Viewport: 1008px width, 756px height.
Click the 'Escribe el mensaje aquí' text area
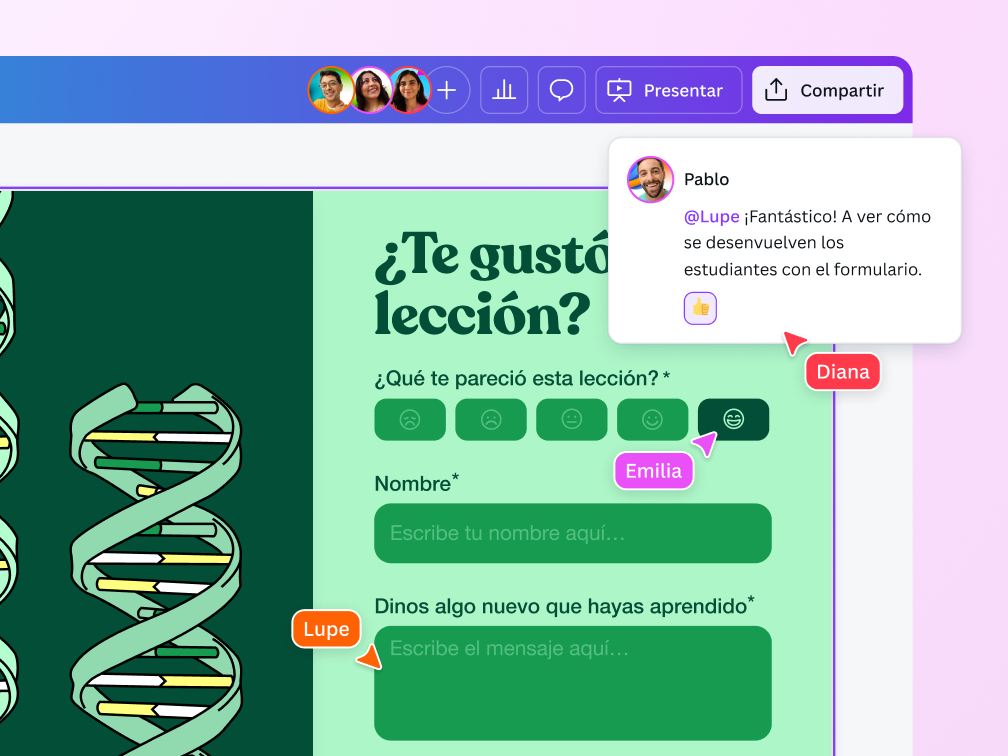point(573,683)
